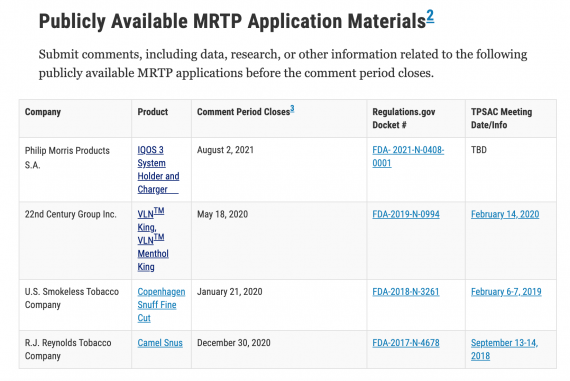Select R.J. Reynolds Tobacco Company cell
This screenshot has height=381, width=570.
click(75, 349)
